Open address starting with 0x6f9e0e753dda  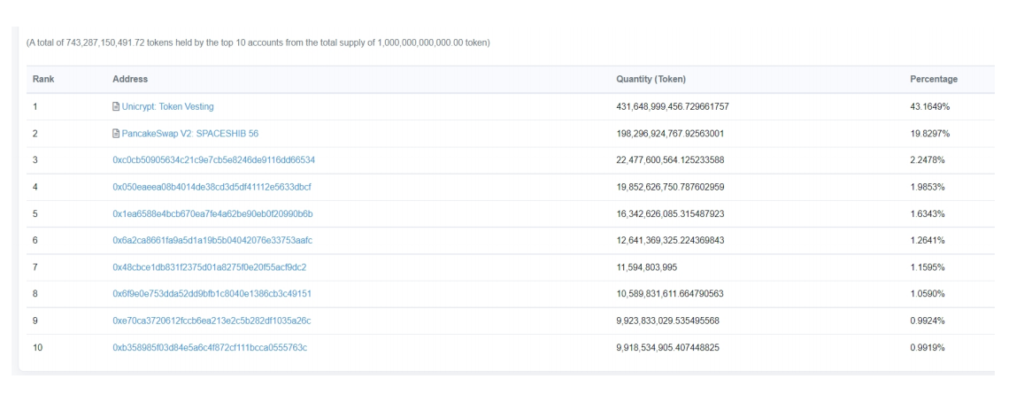(212, 294)
